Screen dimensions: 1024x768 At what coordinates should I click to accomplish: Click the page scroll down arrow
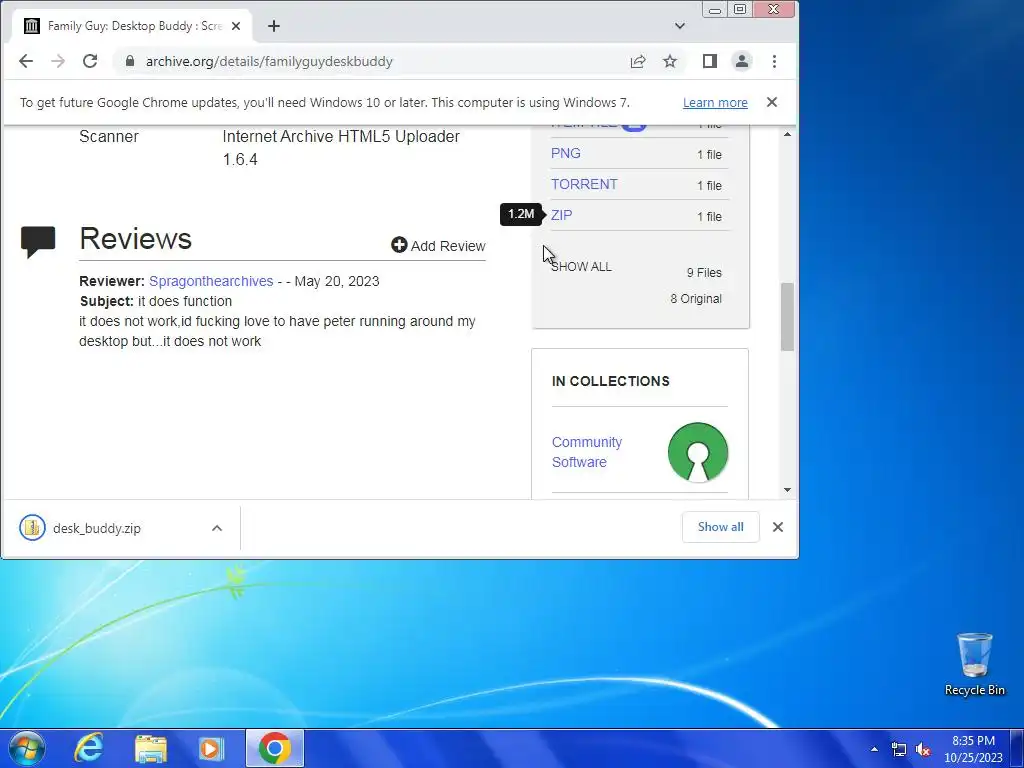click(x=788, y=490)
